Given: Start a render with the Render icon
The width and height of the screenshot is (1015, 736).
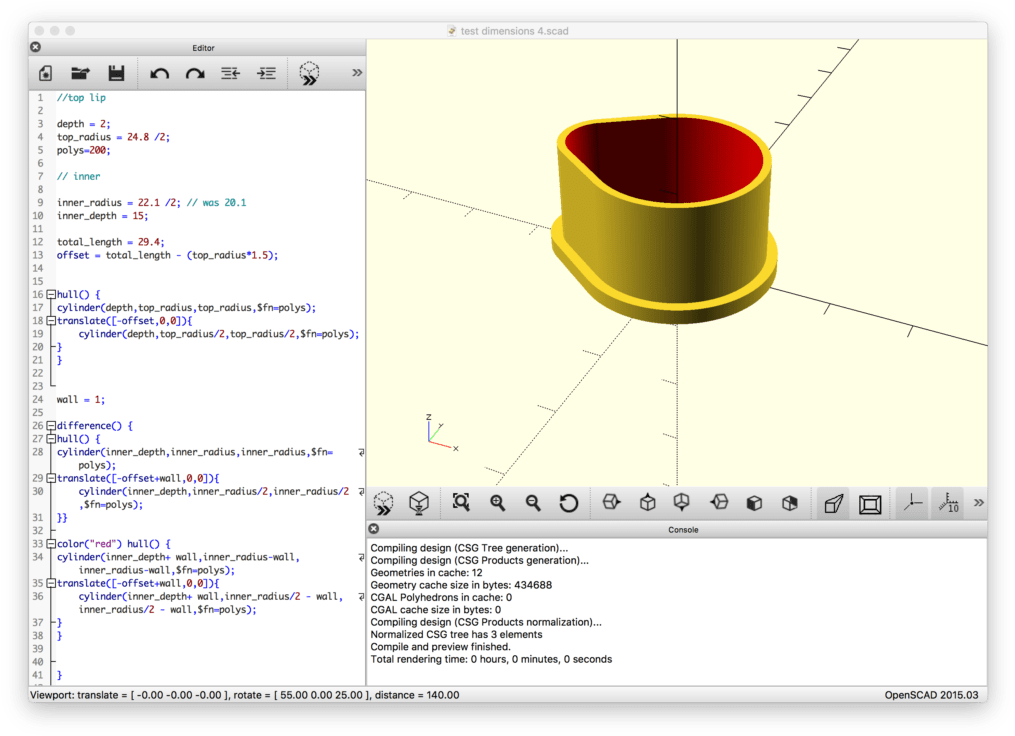Looking at the screenshot, I should click(419, 503).
